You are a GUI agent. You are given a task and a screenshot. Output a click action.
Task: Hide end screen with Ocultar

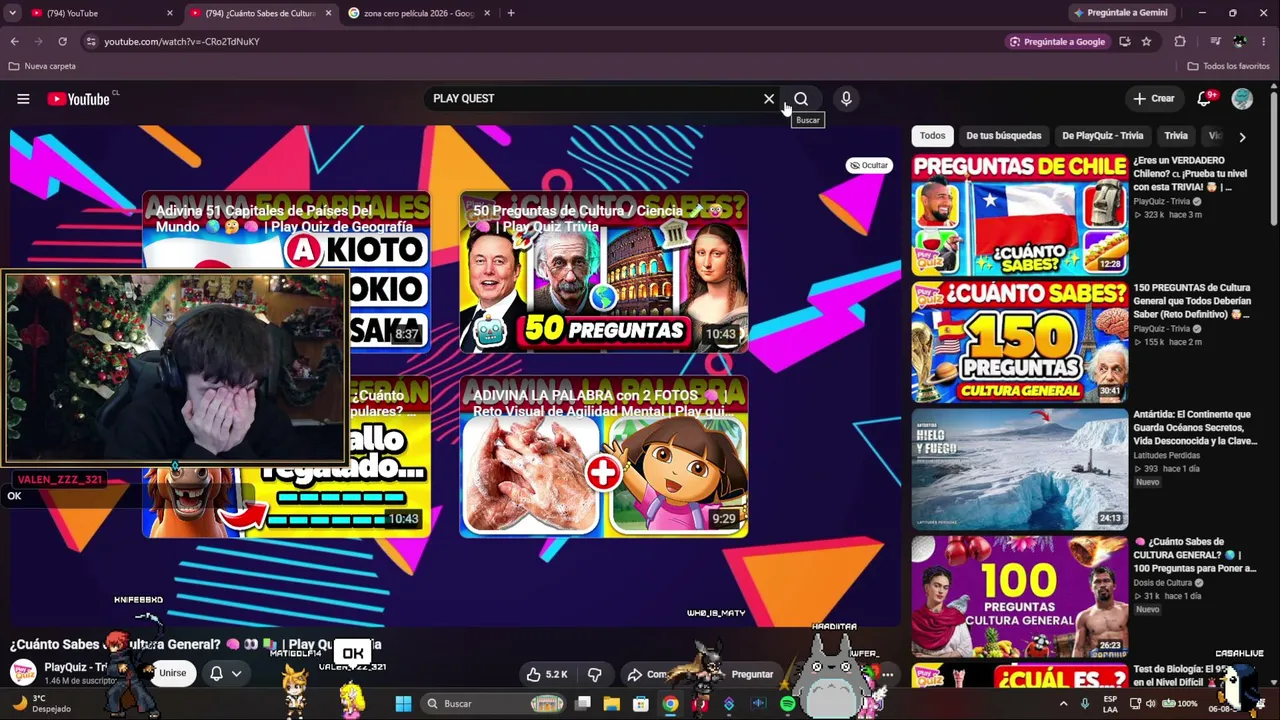coord(868,165)
